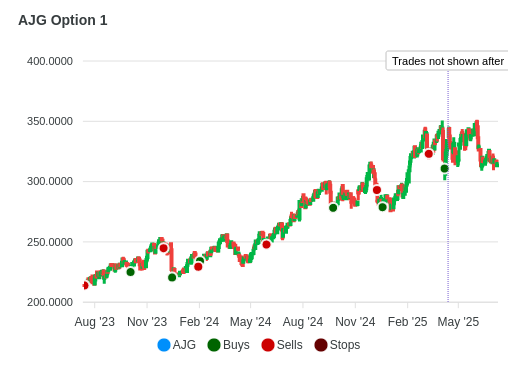Image resolution: width=530 pixels, height=380 pixels.
Task: Click the blue AJG legend circle
Action: coord(164,345)
